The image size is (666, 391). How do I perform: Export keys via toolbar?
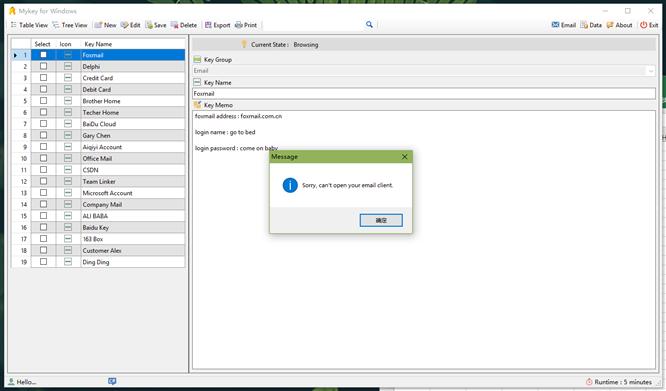(x=217, y=25)
